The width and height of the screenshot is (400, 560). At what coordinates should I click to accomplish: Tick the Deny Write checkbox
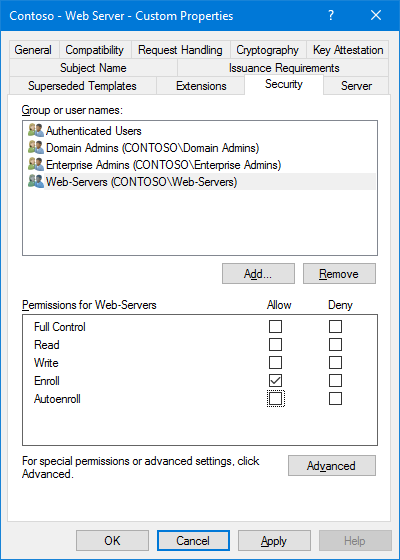[335, 362]
